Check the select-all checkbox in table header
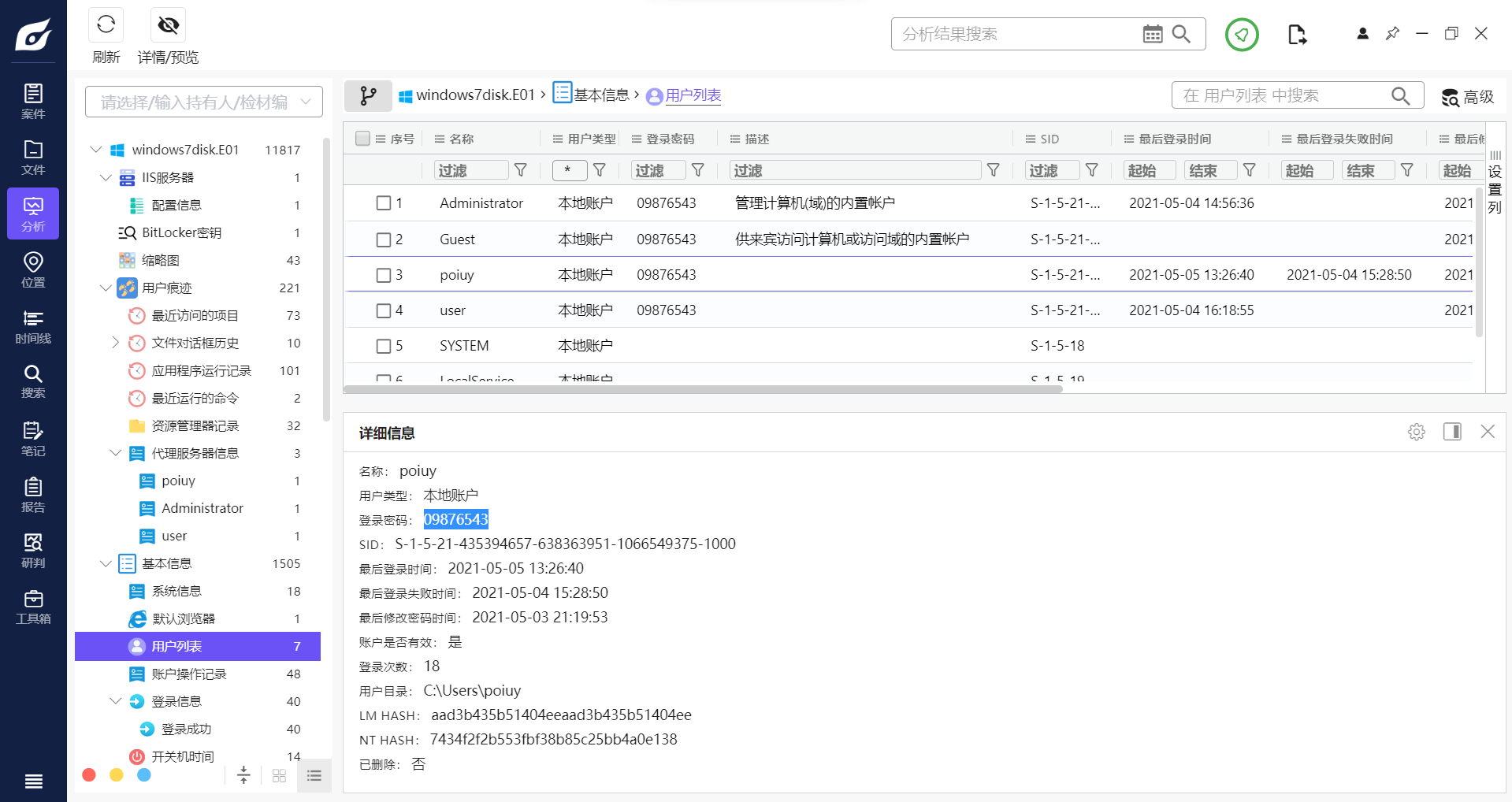The image size is (1512, 802). 362,139
